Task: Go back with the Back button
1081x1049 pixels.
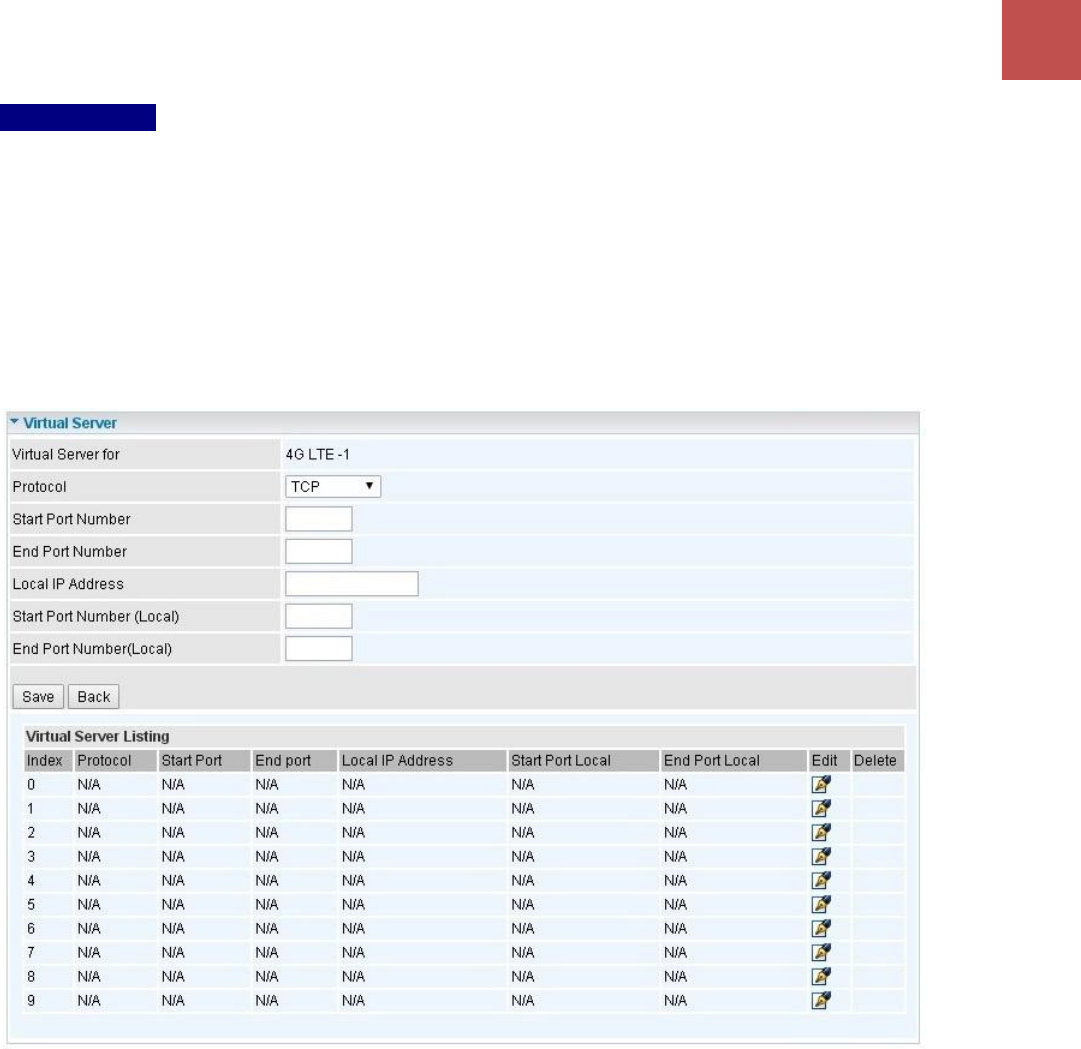Action: (x=94, y=696)
